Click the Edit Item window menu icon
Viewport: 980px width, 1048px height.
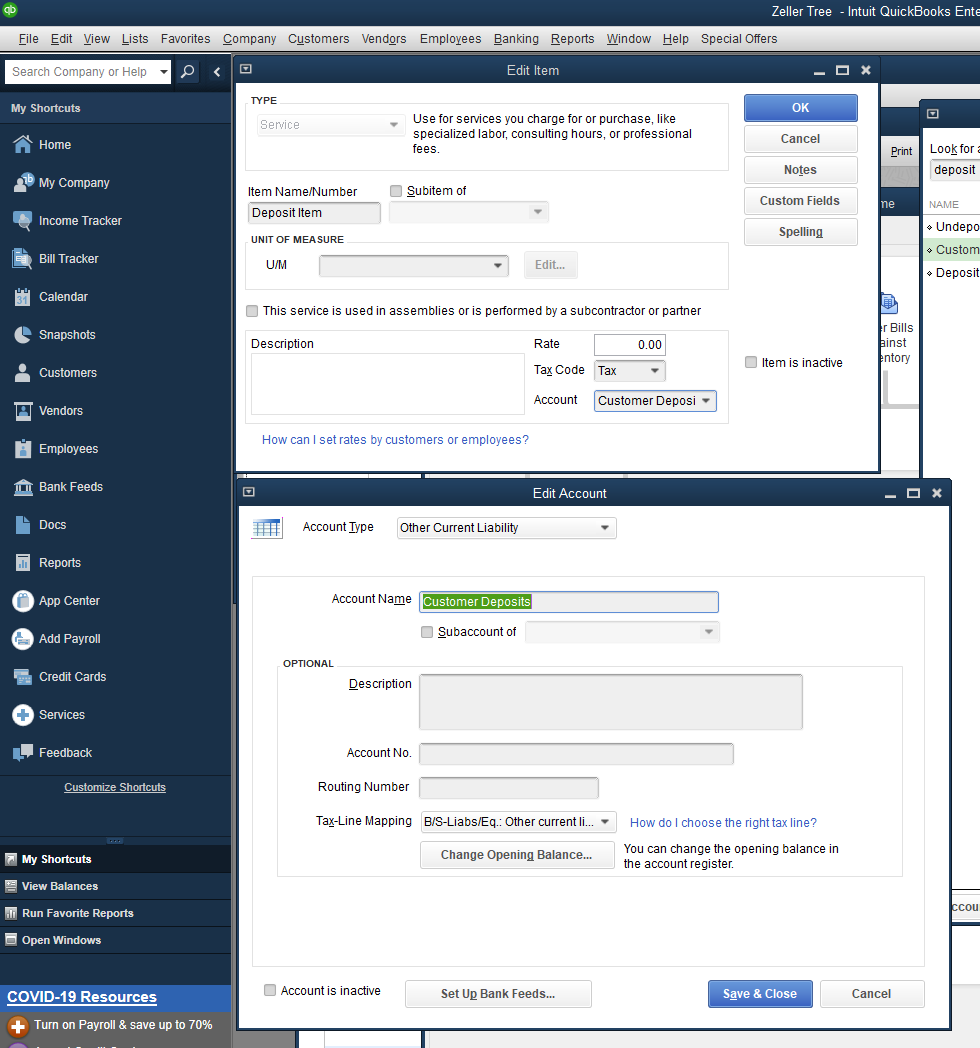tap(246, 69)
